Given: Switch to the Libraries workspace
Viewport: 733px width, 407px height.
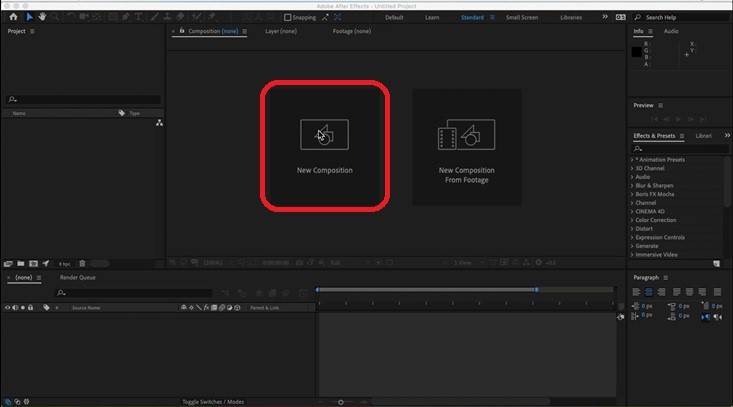Looking at the screenshot, I should pos(571,17).
